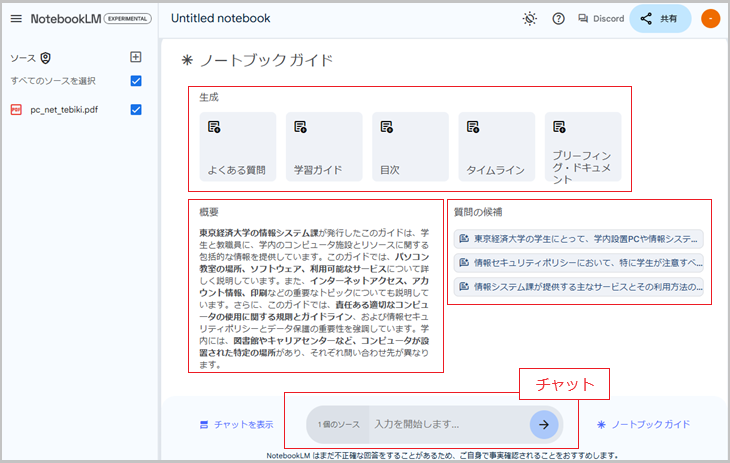Click the 質問の候補 heading

(x=478, y=212)
